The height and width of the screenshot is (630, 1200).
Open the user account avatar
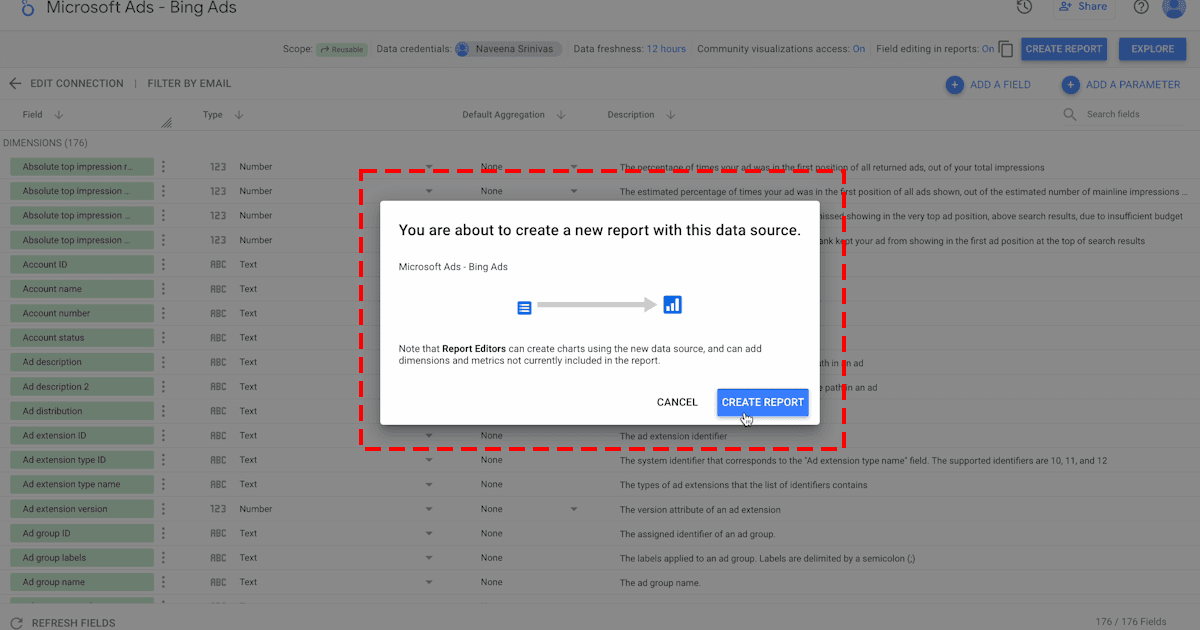1174,8
